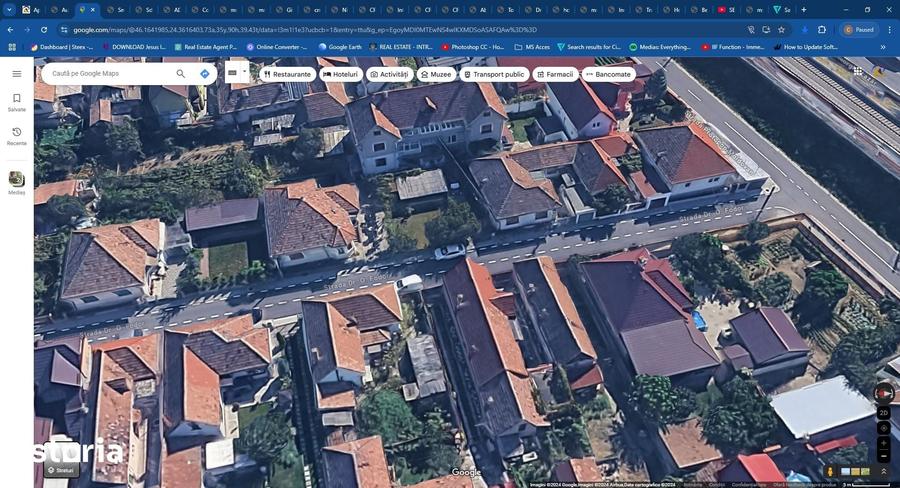The width and height of the screenshot is (900, 488).
Task: Switch to the YouTube browser tab
Action: tap(726, 10)
